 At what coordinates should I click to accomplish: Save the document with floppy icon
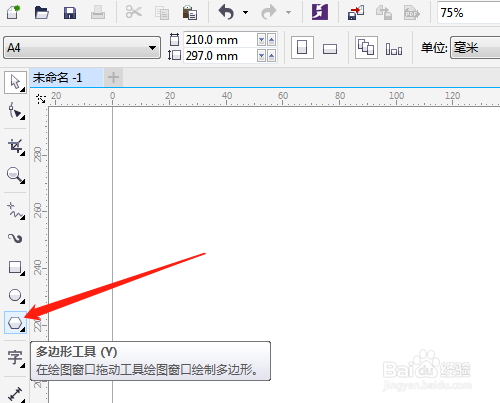pyautogui.click(x=70, y=13)
